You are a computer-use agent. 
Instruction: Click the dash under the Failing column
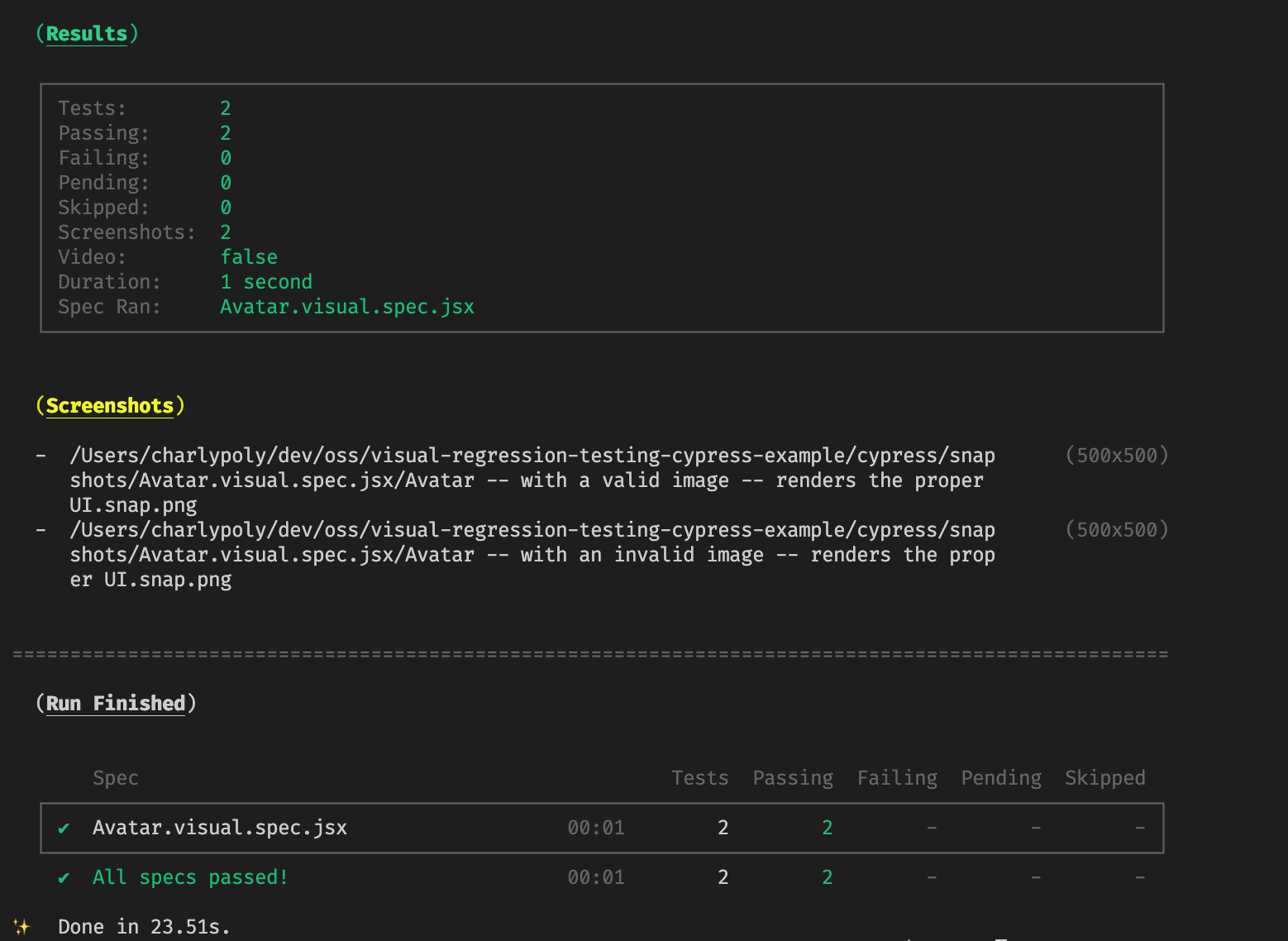[x=932, y=828]
